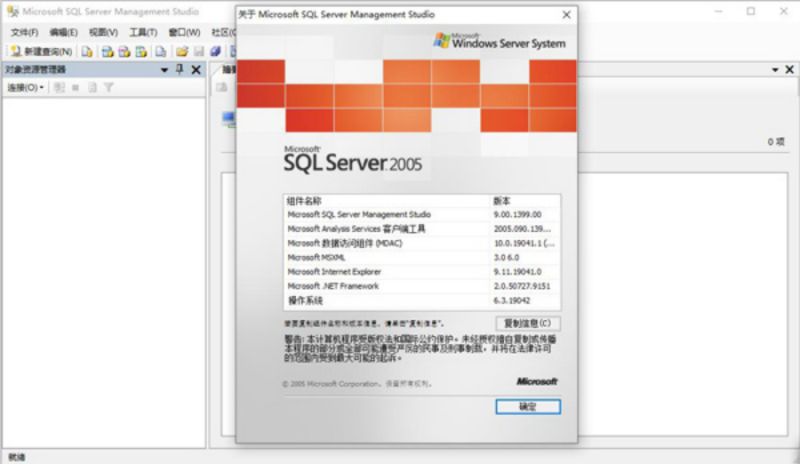Open the Community (社区) menu
800x464 pixels.
point(223,32)
